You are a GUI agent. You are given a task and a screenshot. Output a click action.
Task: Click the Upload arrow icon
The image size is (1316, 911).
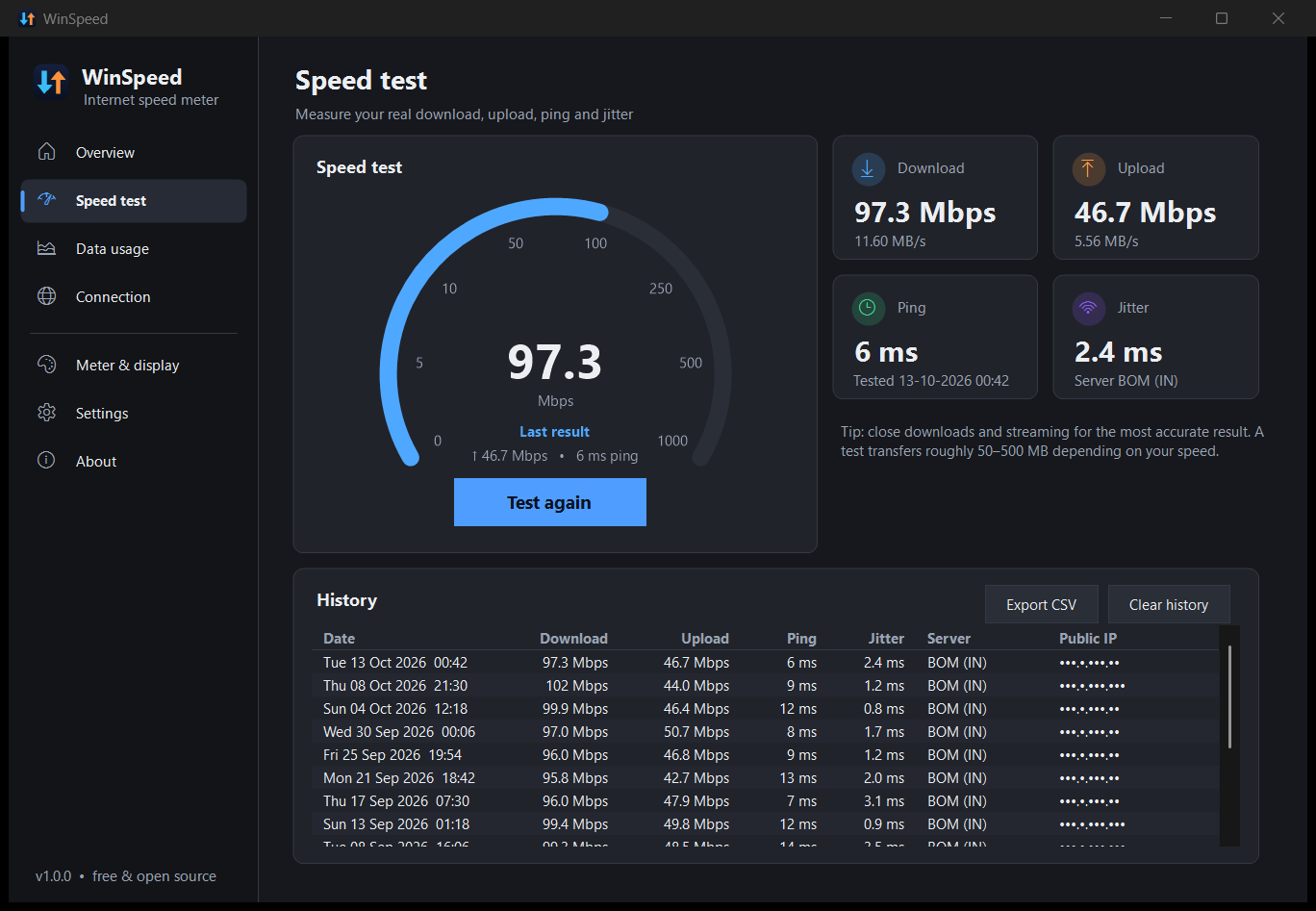point(1089,168)
